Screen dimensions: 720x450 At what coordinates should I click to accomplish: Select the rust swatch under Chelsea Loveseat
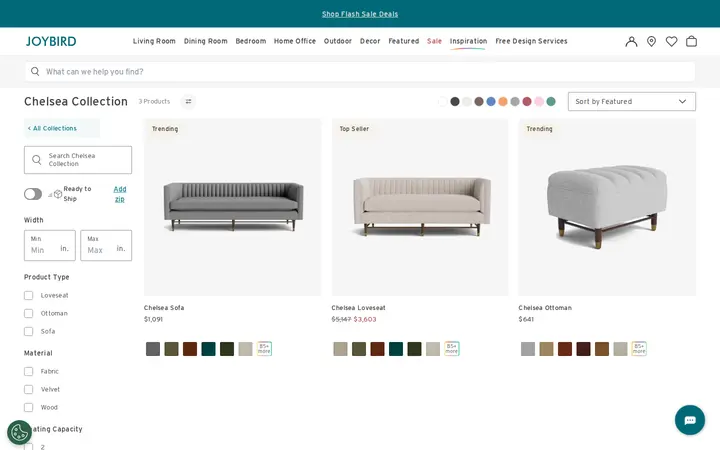[377, 349]
